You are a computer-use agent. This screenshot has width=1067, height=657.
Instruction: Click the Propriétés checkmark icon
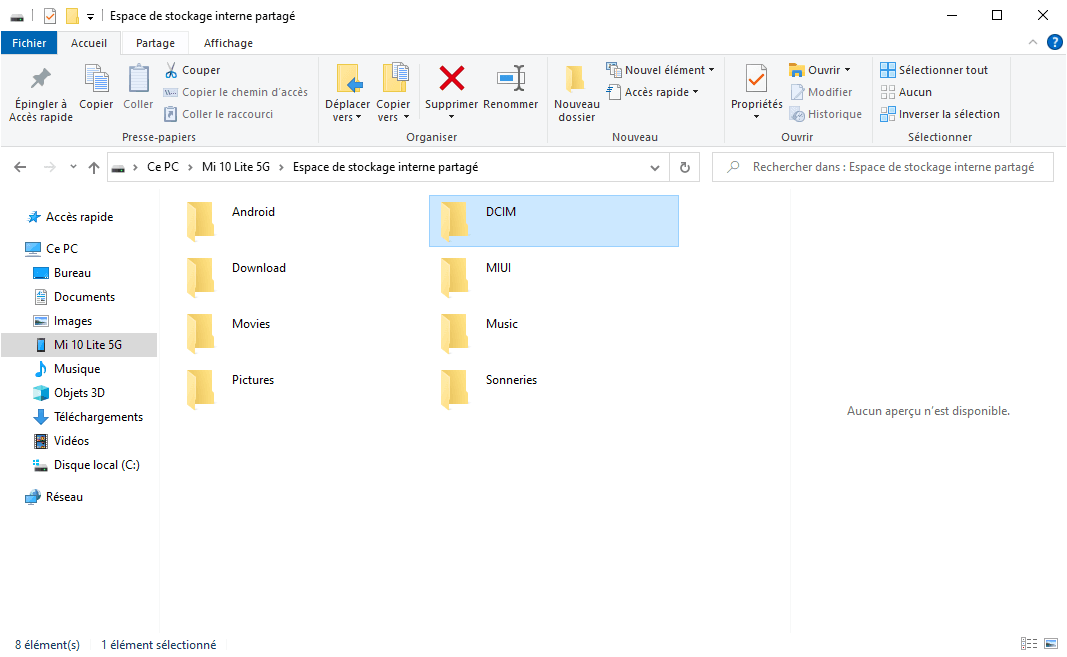pyautogui.click(x=756, y=78)
